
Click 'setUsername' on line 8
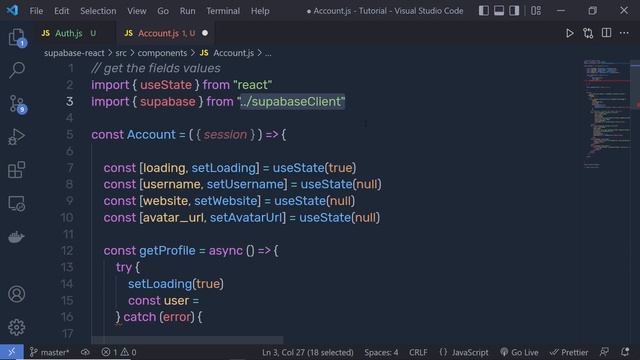(x=245, y=184)
